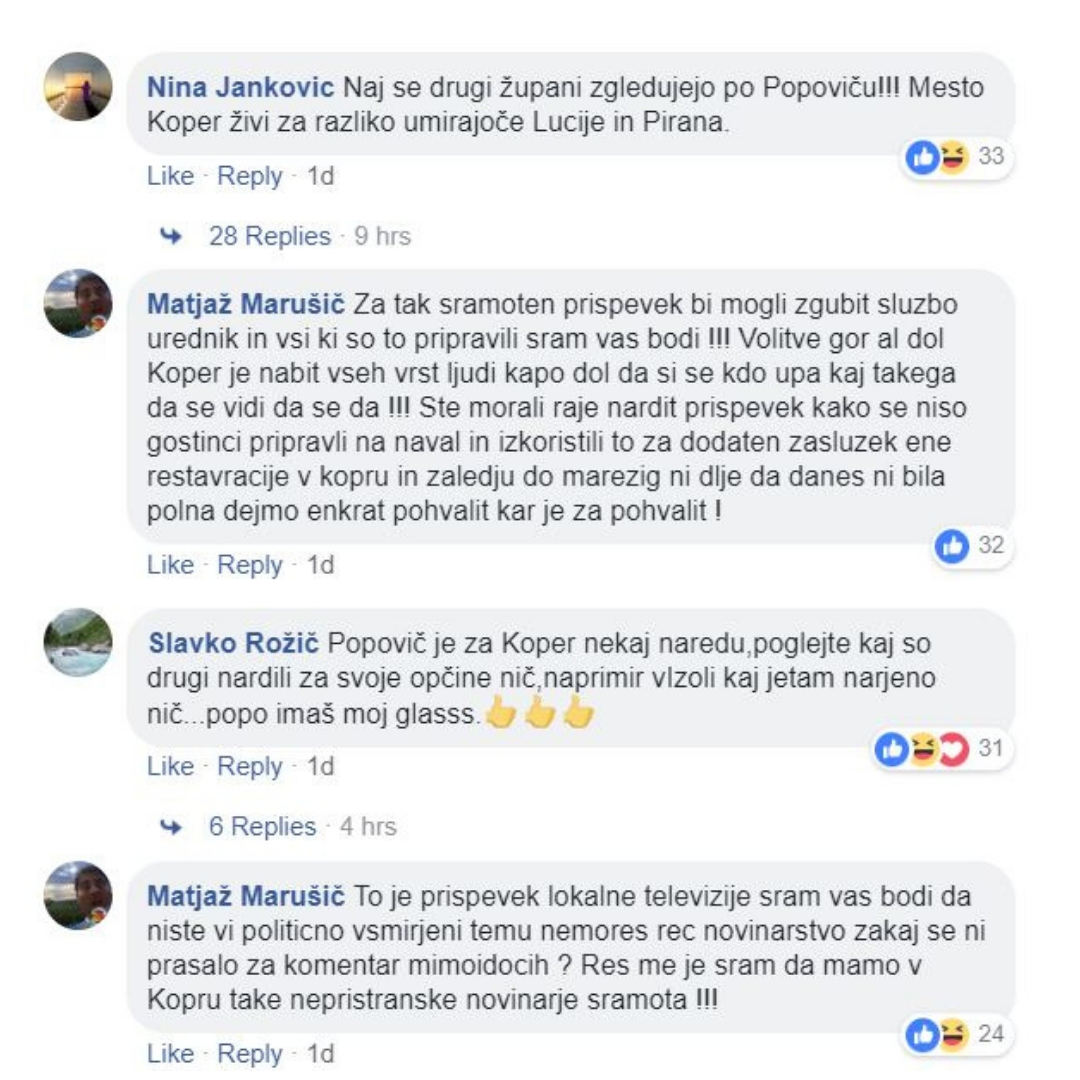The width and height of the screenshot is (1080, 1080).
Task: Open Matjaž Marušič's avatar on first comment
Action: click(x=78, y=303)
